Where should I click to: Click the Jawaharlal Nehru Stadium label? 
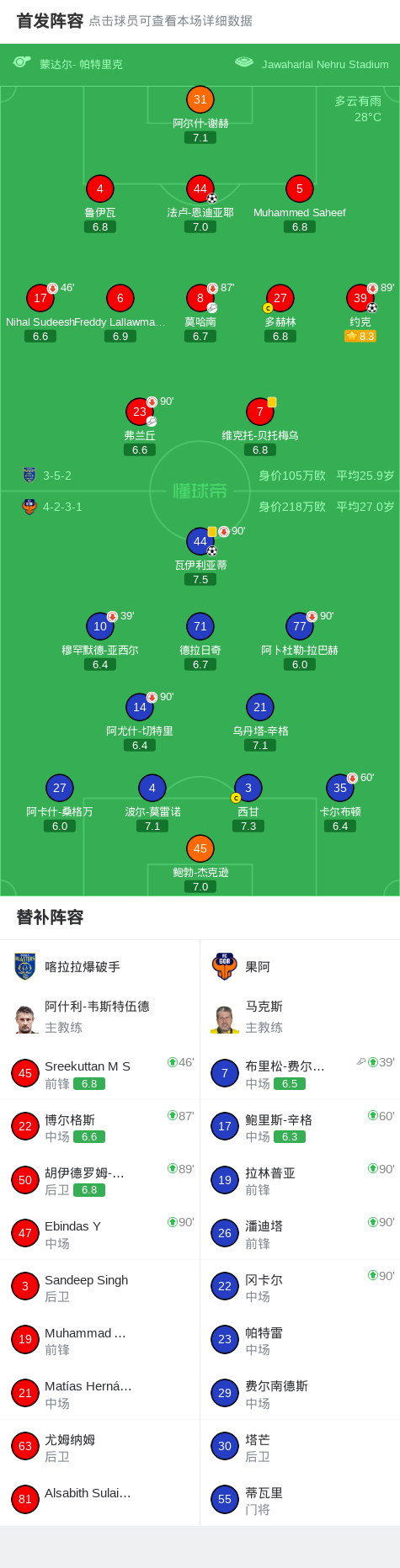pyautogui.click(x=325, y=64)
